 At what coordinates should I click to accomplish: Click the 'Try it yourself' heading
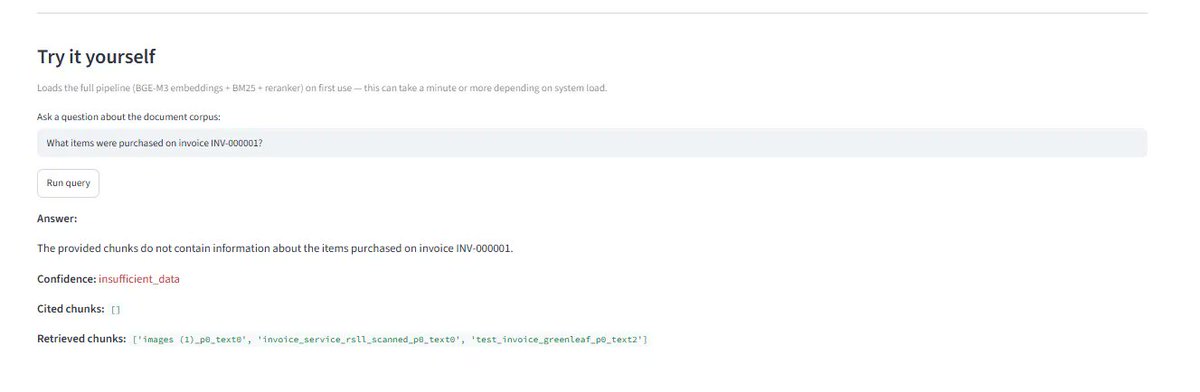click(96, 57)
